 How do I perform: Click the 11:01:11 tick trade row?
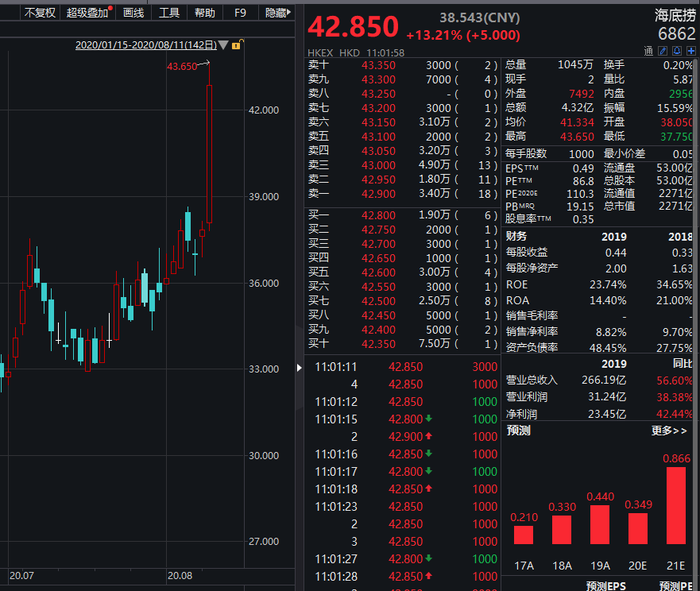point(403,367)
